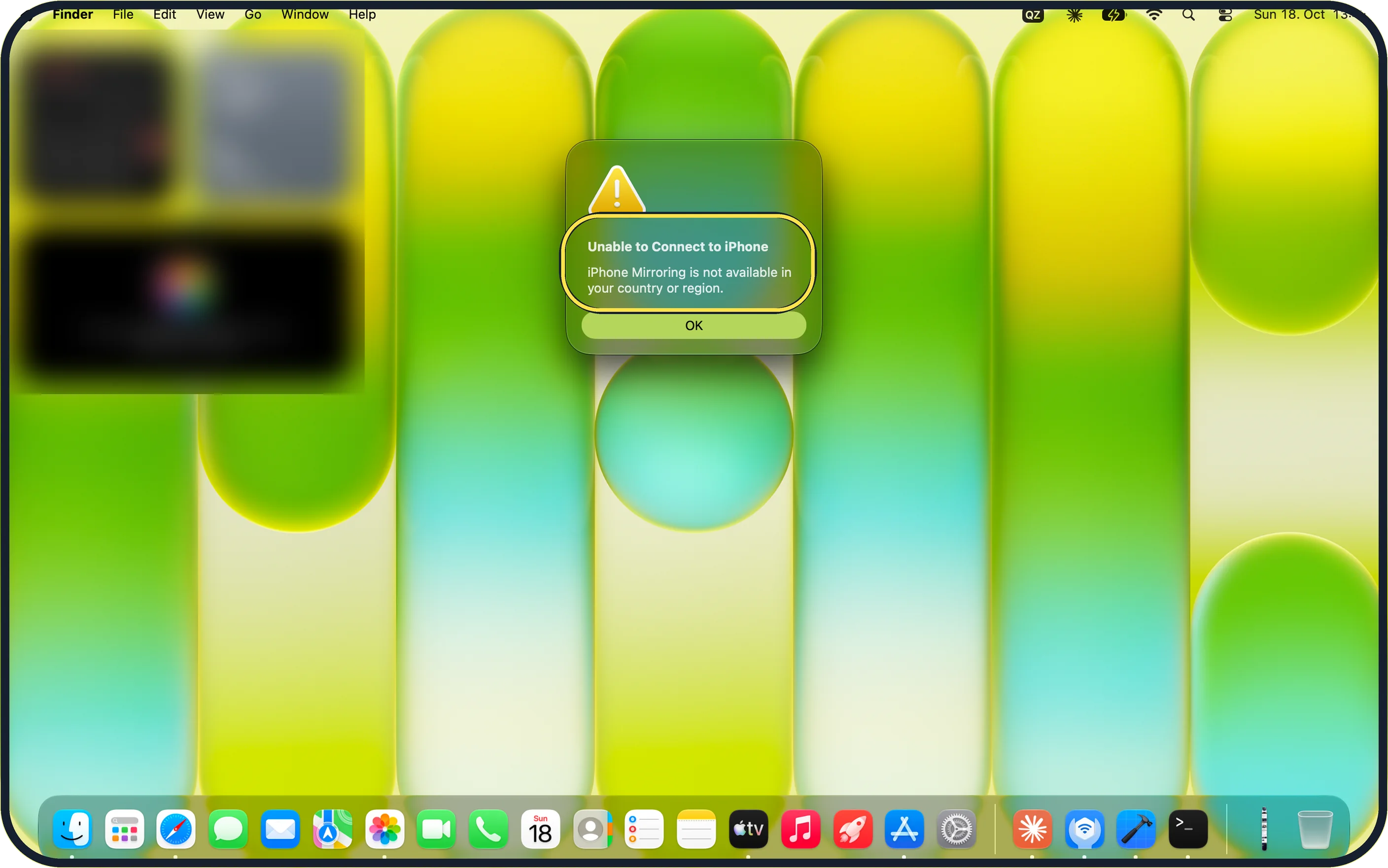Open Phone app in Dock
This screenshot has width=1388, height=868.
[488, 829]
